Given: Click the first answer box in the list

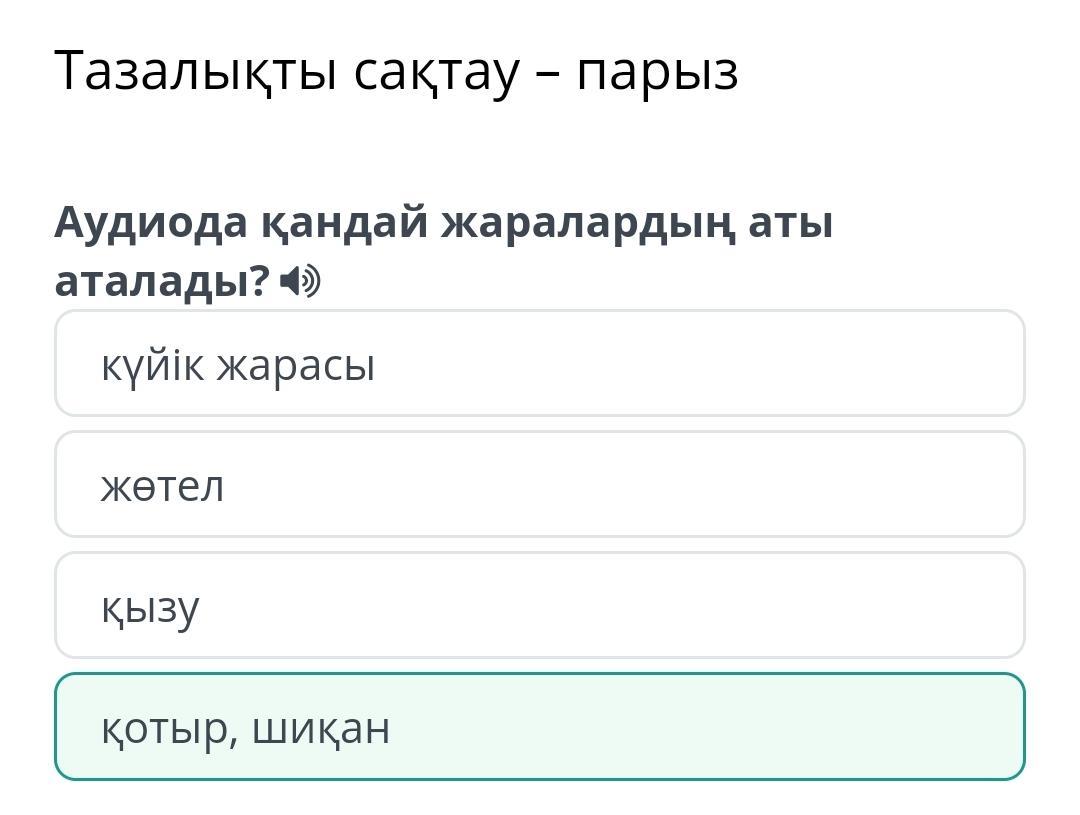Looking at the screenshot, I should point(540,364).
